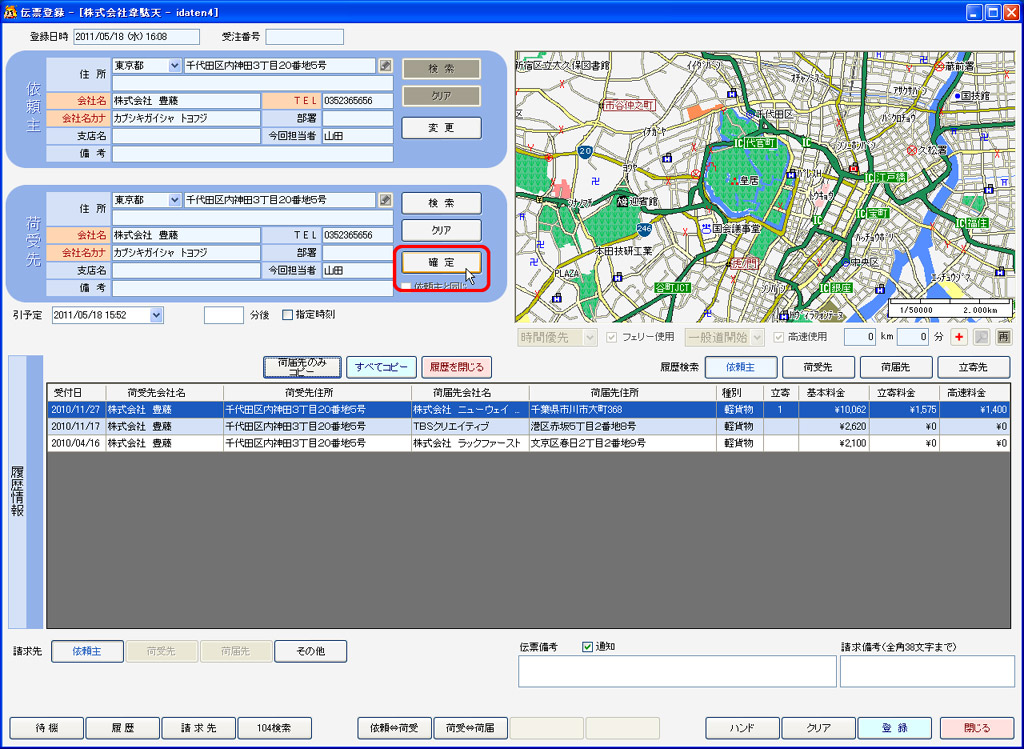This screenshot has width=1024, height=749.
Task: Click the magnifier icon below the map
Action: pyautogui.click(x=981, y=337)
